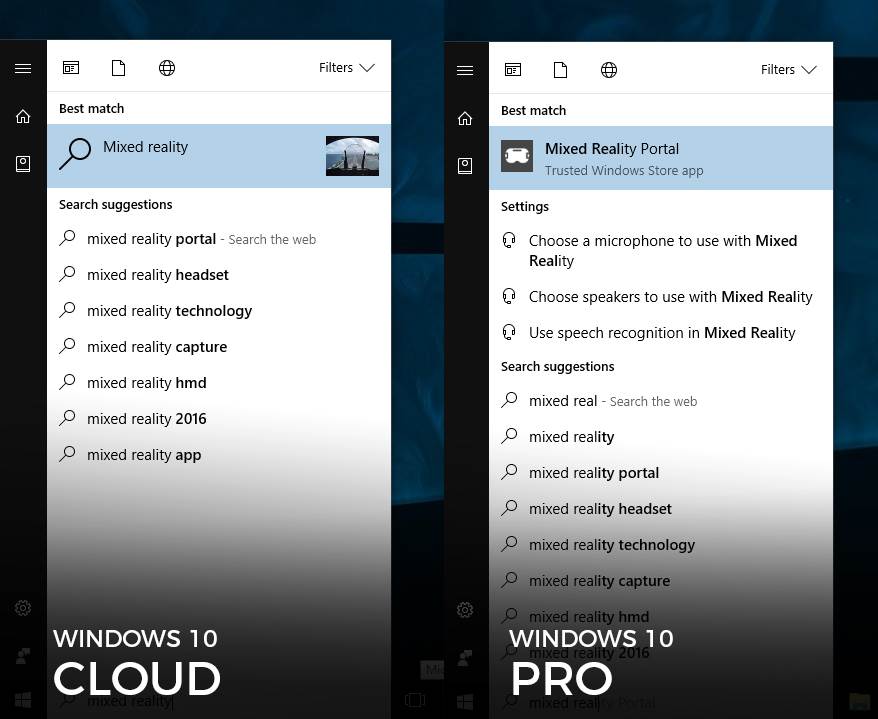This screenshot has width=878, height=719.
Task: Click Windows Start button below Cloud panel
Action: tap(23, 699)
